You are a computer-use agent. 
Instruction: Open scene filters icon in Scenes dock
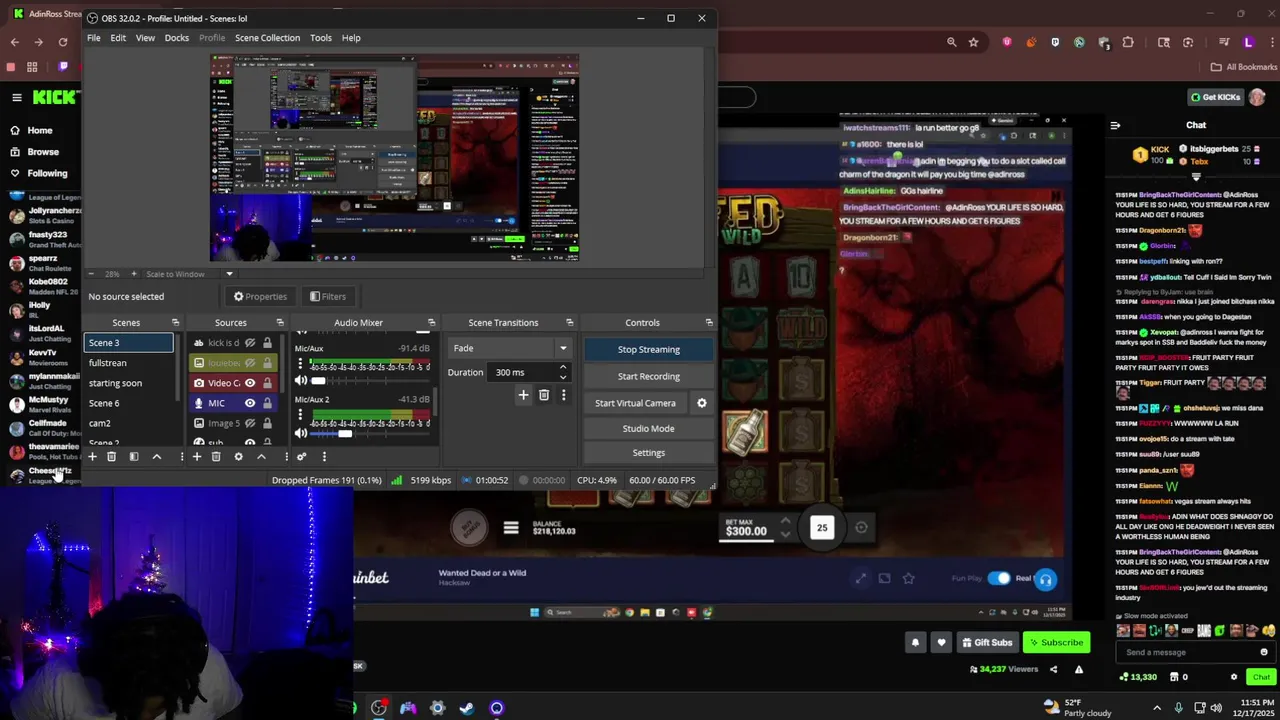(133, 457)
